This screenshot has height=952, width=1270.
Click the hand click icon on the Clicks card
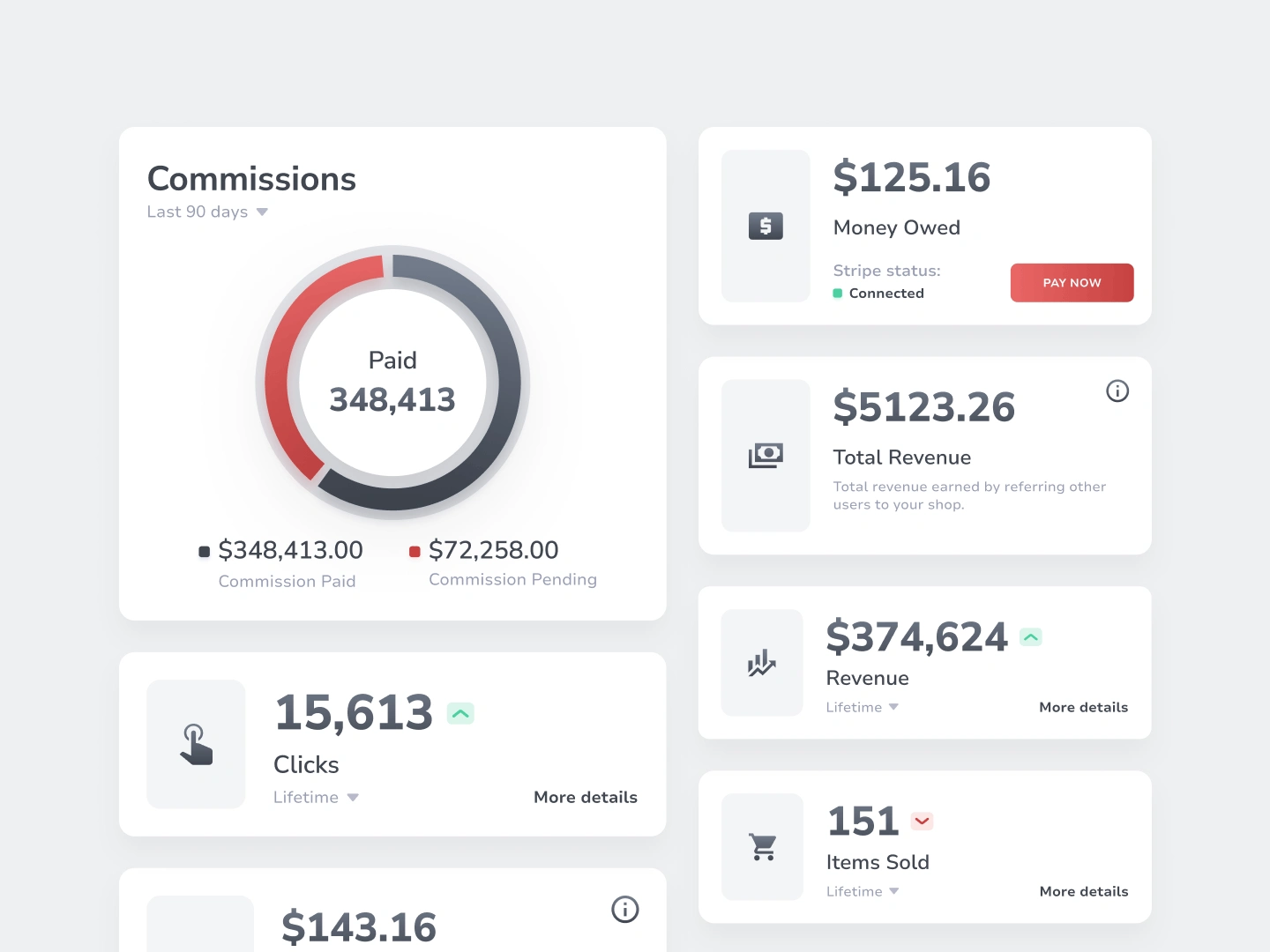pyautogui.click(x=196, y=743)
